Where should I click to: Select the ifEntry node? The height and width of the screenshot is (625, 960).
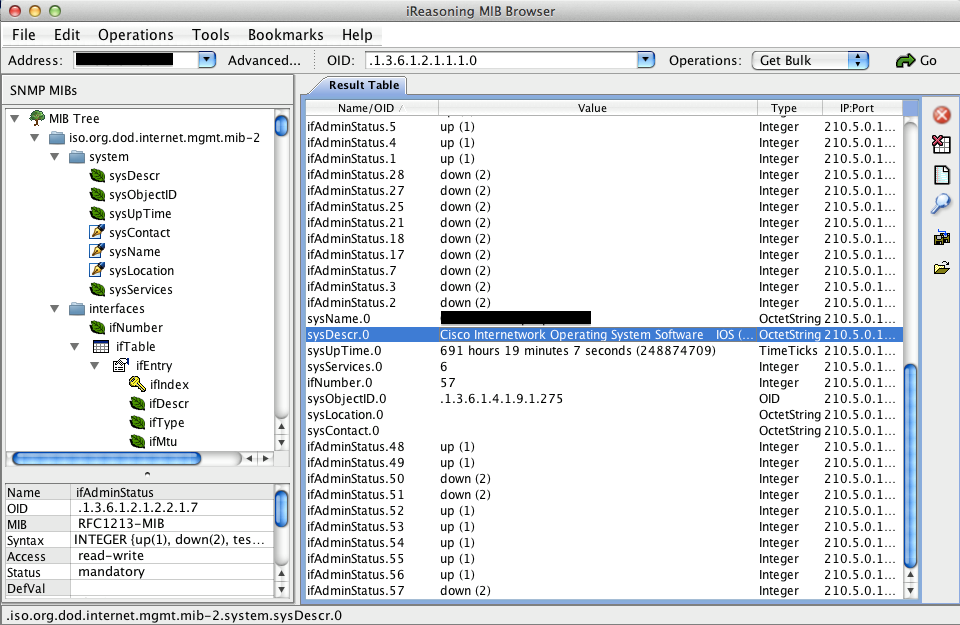coord(142,365)
